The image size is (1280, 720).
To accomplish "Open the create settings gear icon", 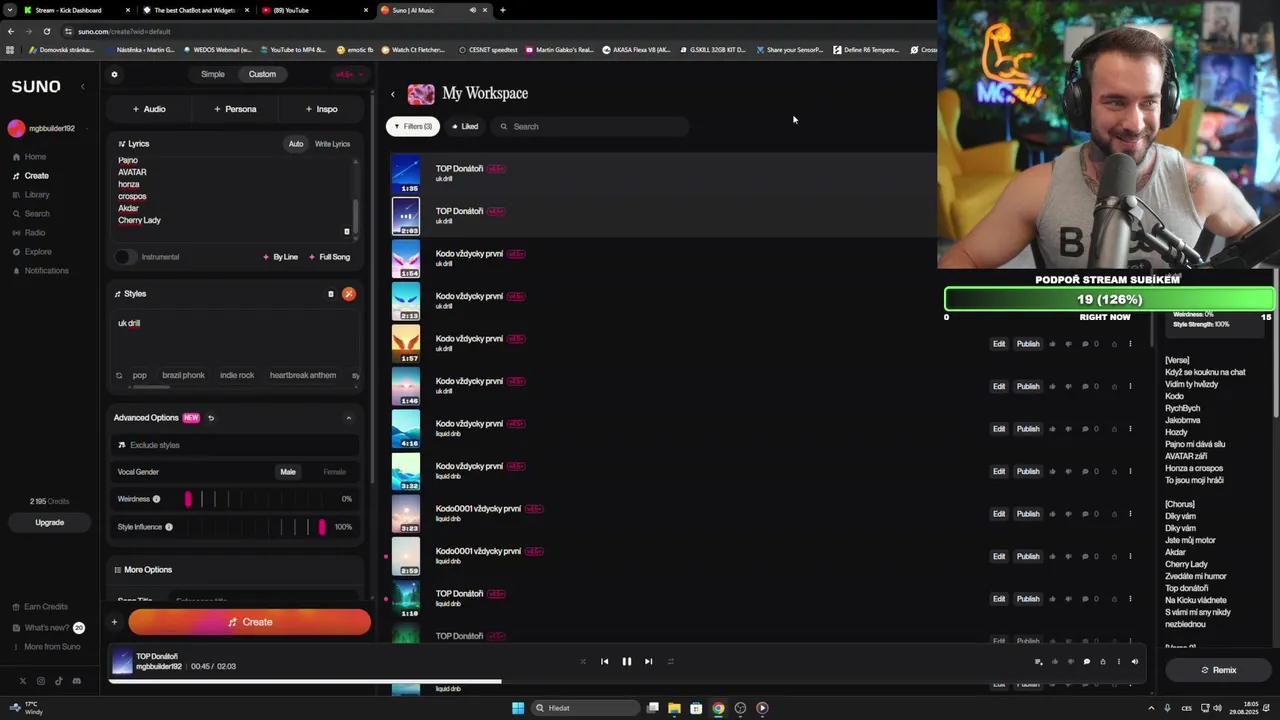I will pos(114,74).
